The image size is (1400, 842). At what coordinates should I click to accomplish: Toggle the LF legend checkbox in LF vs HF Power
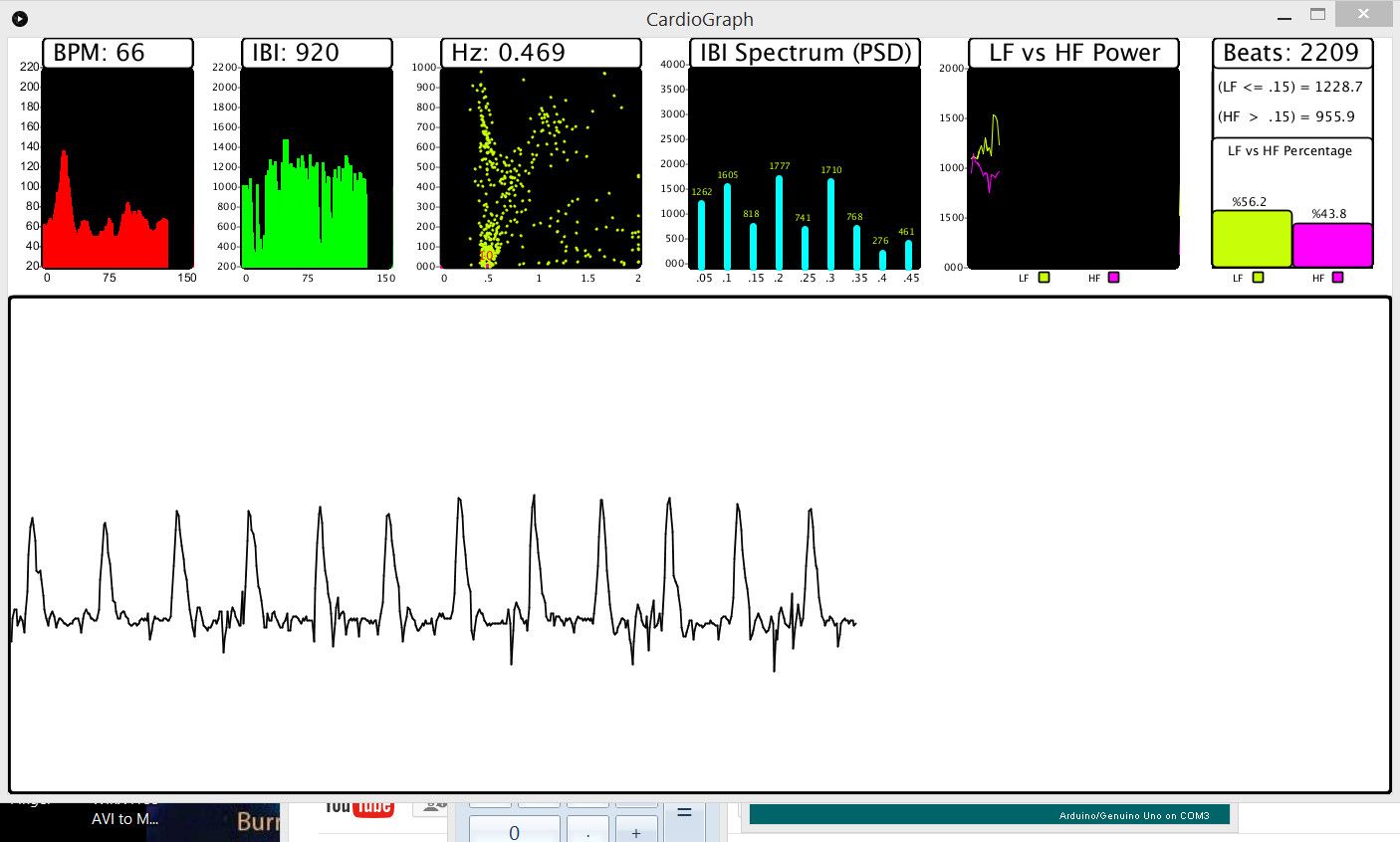coord(1043,278)
